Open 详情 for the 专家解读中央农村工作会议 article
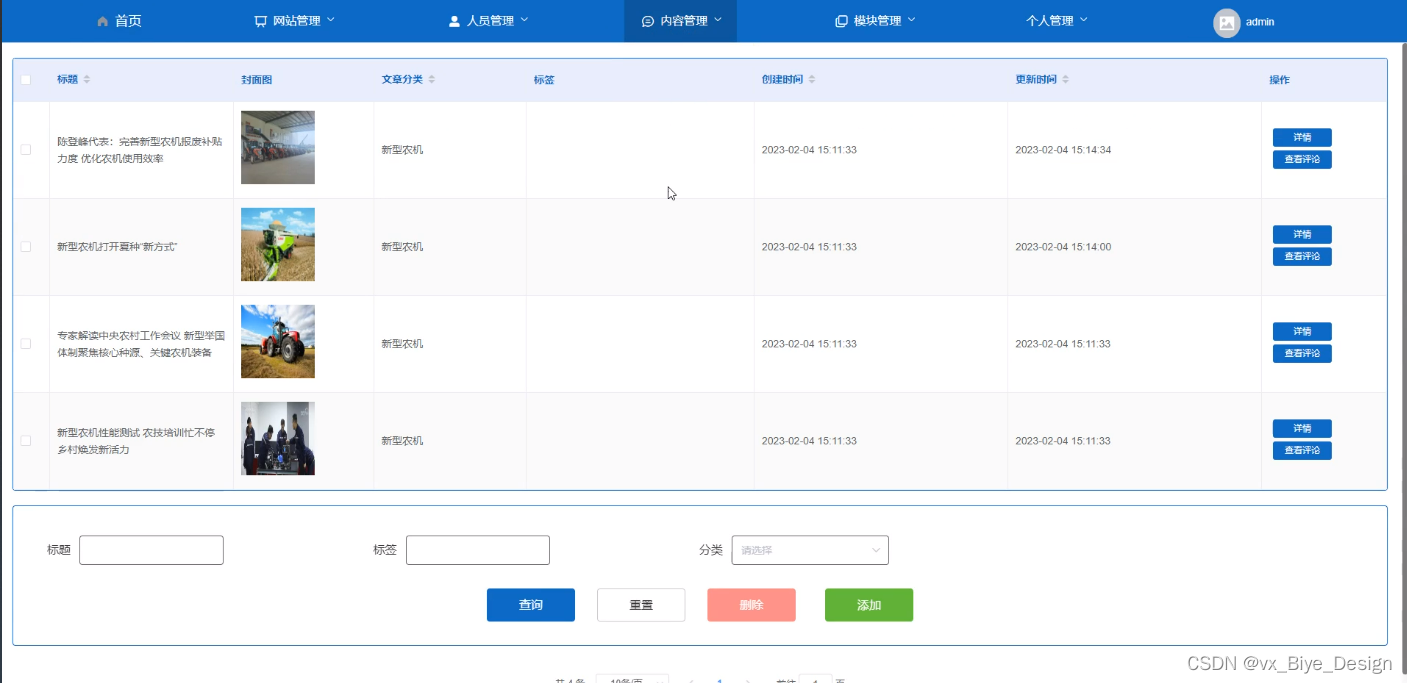 1302,332
